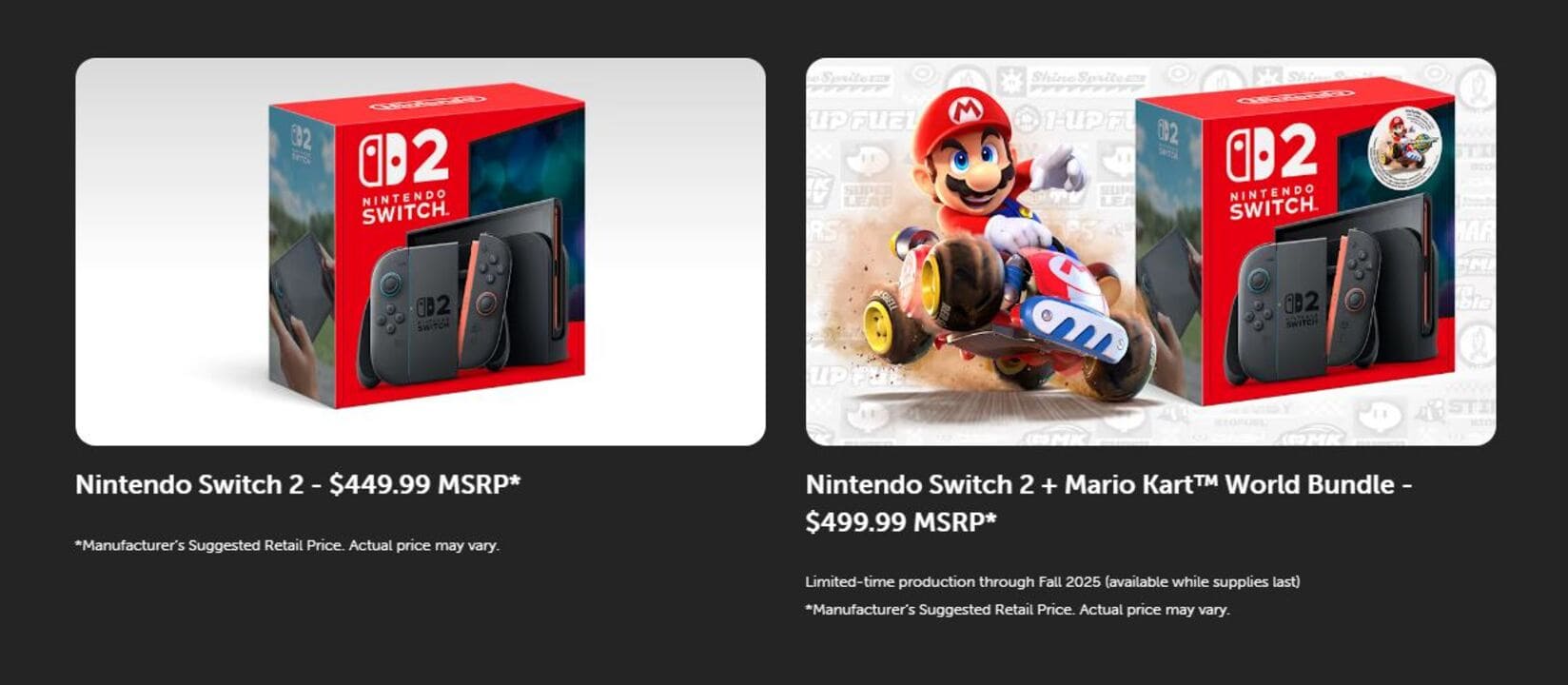This screenshot has width=1568, height=685.
Task: Click the Nintendo logo atop bundle box
Action: pyautogui.click(x=1295, y=97)
